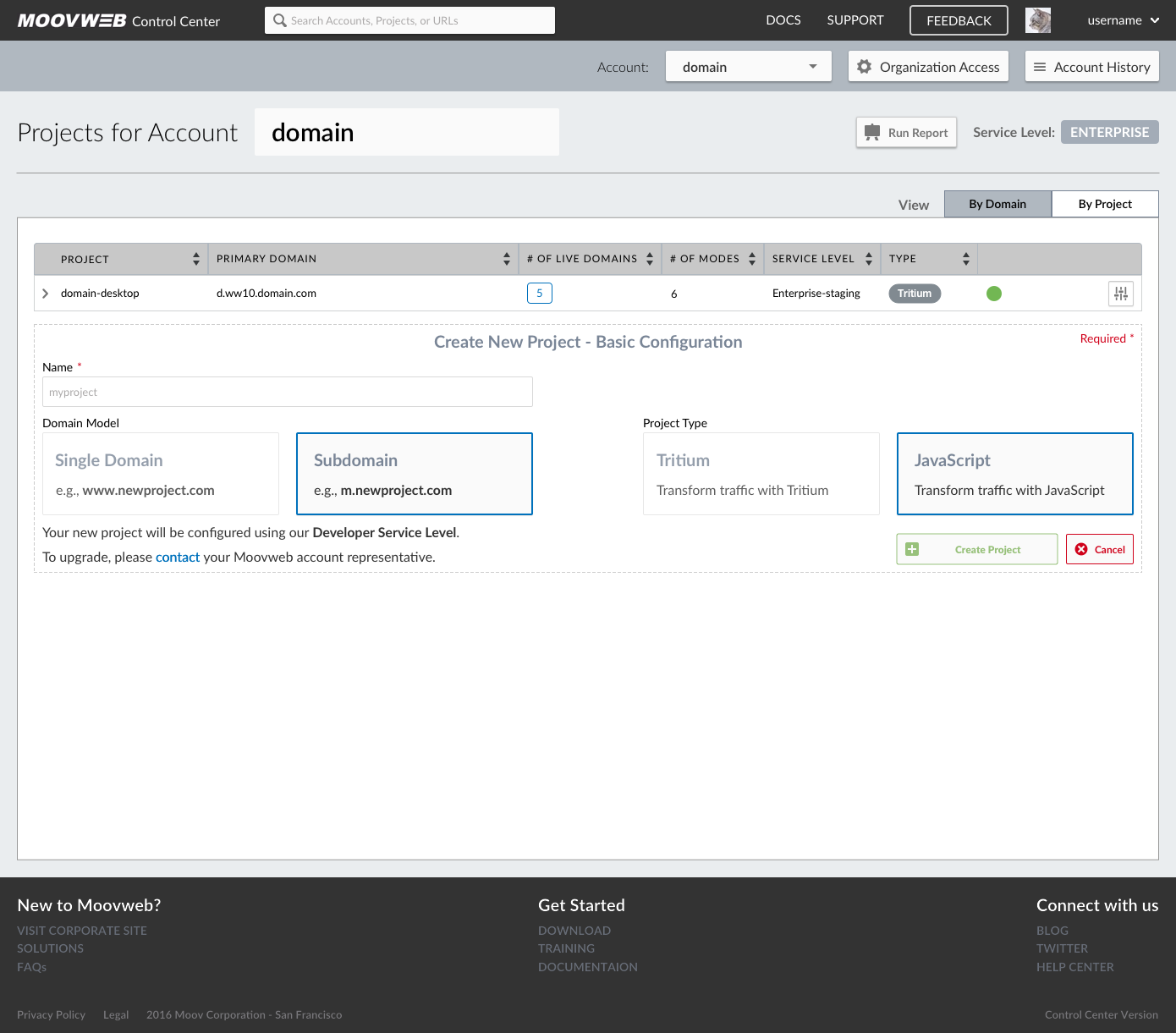Click the green status dot for domain-desktop
The width and height of the screenshot is (1176, 1033).
(x=994, y=294)
